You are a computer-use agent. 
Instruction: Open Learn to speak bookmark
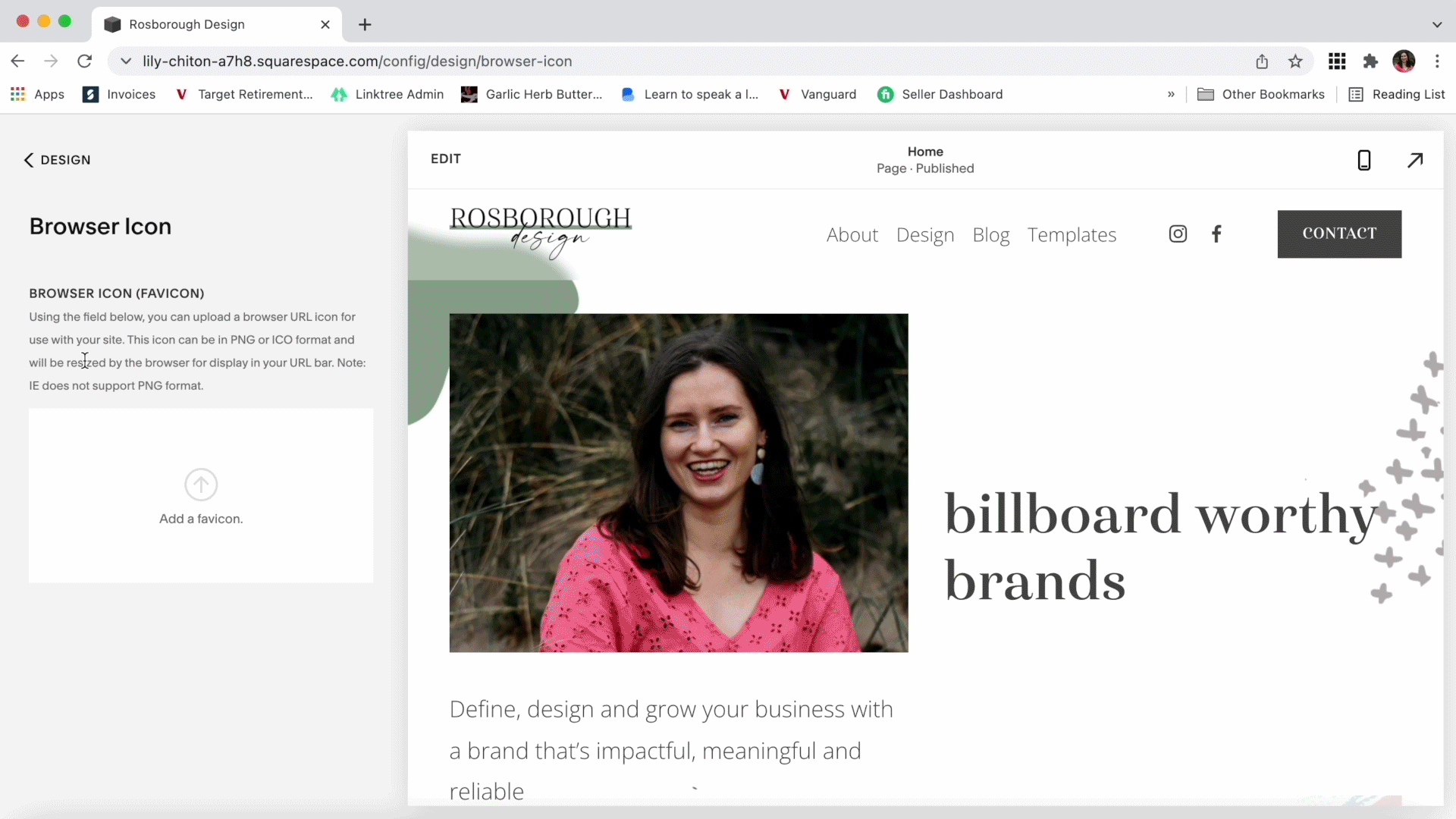689,94
